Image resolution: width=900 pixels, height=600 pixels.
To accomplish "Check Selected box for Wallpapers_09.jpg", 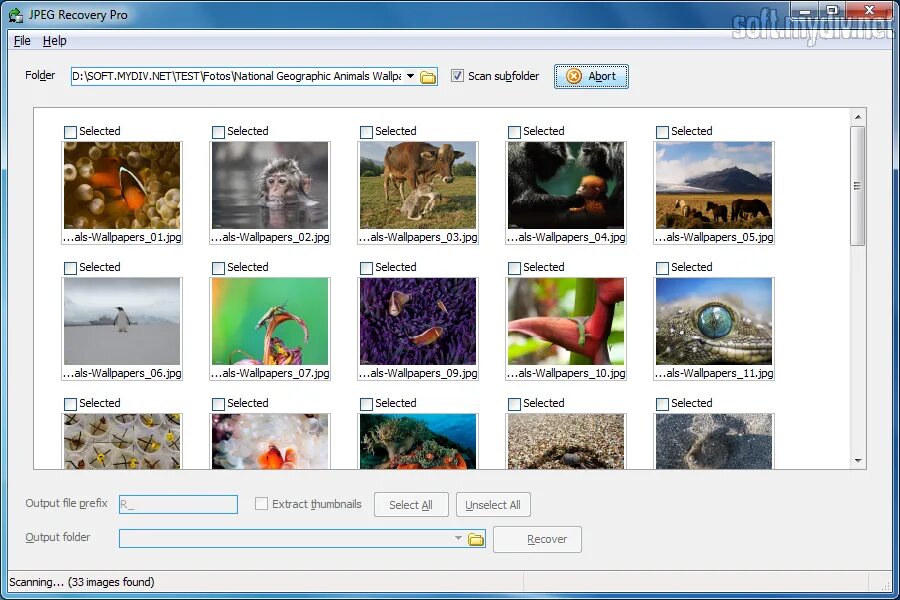I will pyautogui.click(x=366, y=268).
